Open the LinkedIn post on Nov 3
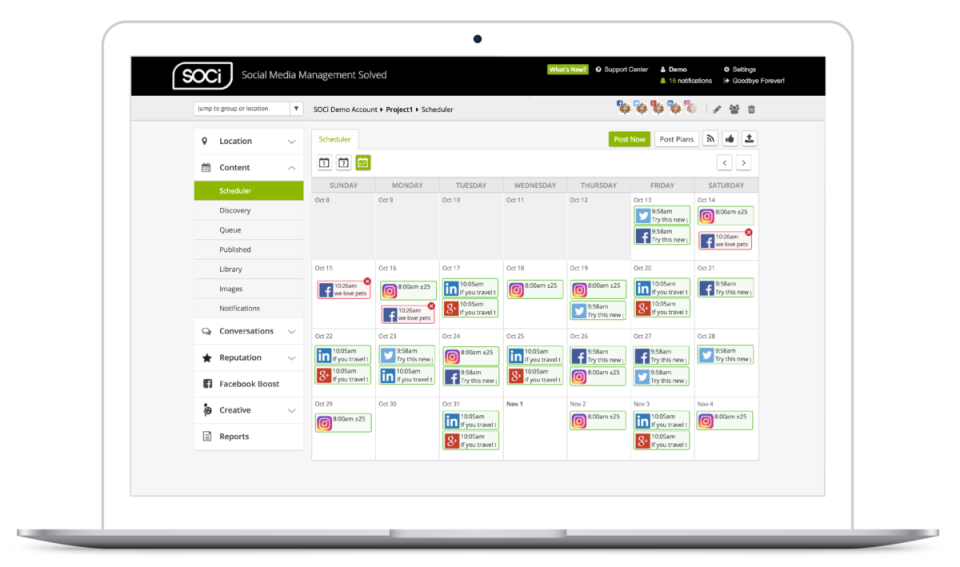The height and width of the screenshot is (567, 960). pos(661,421)
